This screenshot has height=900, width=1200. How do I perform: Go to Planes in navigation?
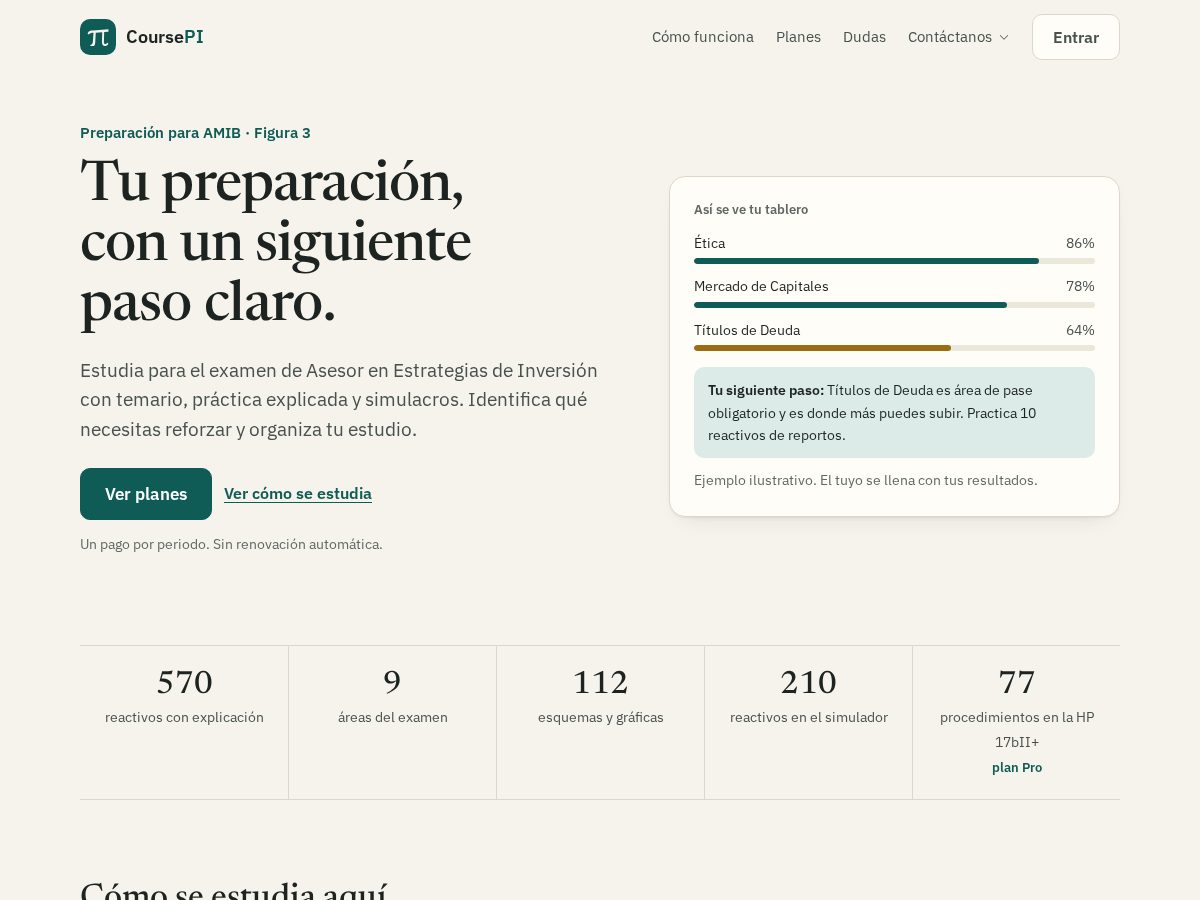coord(798,37)
